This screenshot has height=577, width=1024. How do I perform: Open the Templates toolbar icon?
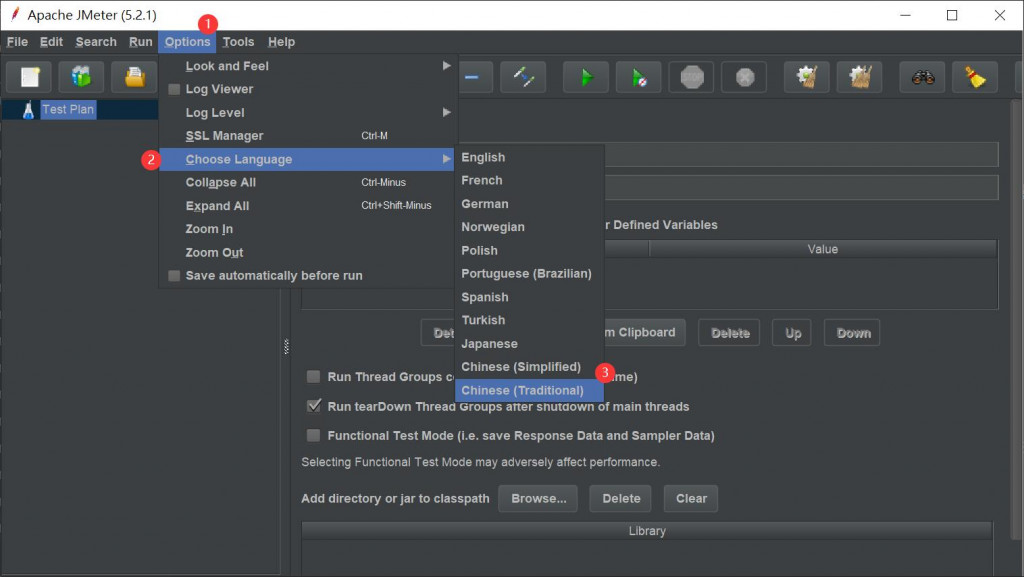pyautogui.click(x=81, y=78)
